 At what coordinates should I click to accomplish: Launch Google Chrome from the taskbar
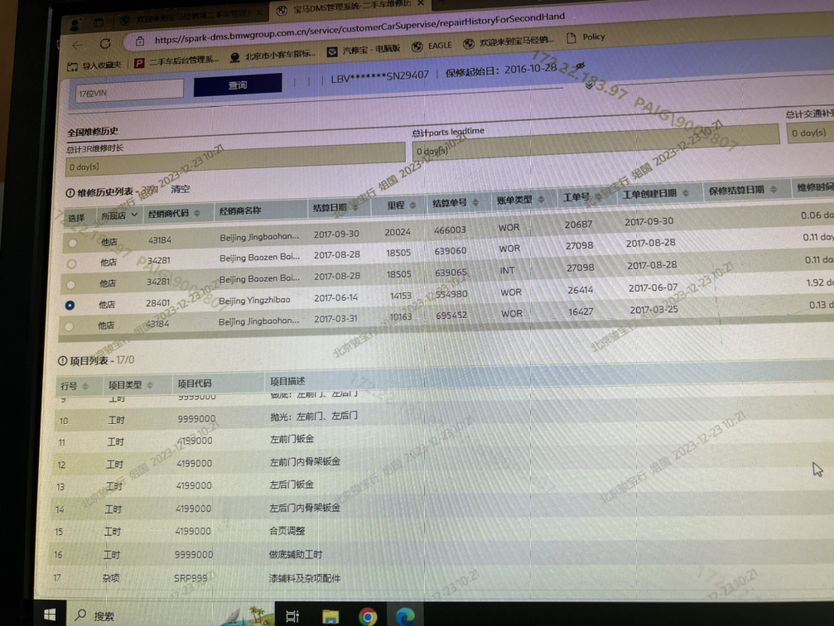[x=368, y=617]
